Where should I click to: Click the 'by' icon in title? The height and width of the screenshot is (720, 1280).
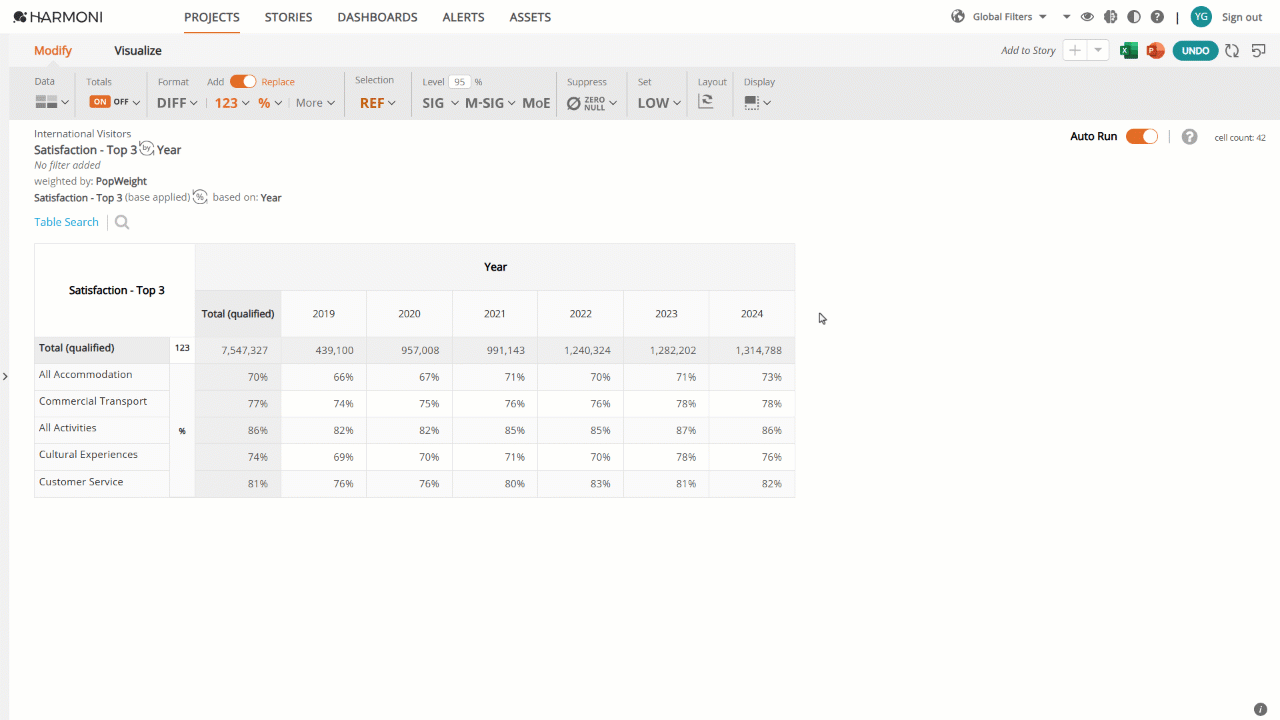coord(147,148)
